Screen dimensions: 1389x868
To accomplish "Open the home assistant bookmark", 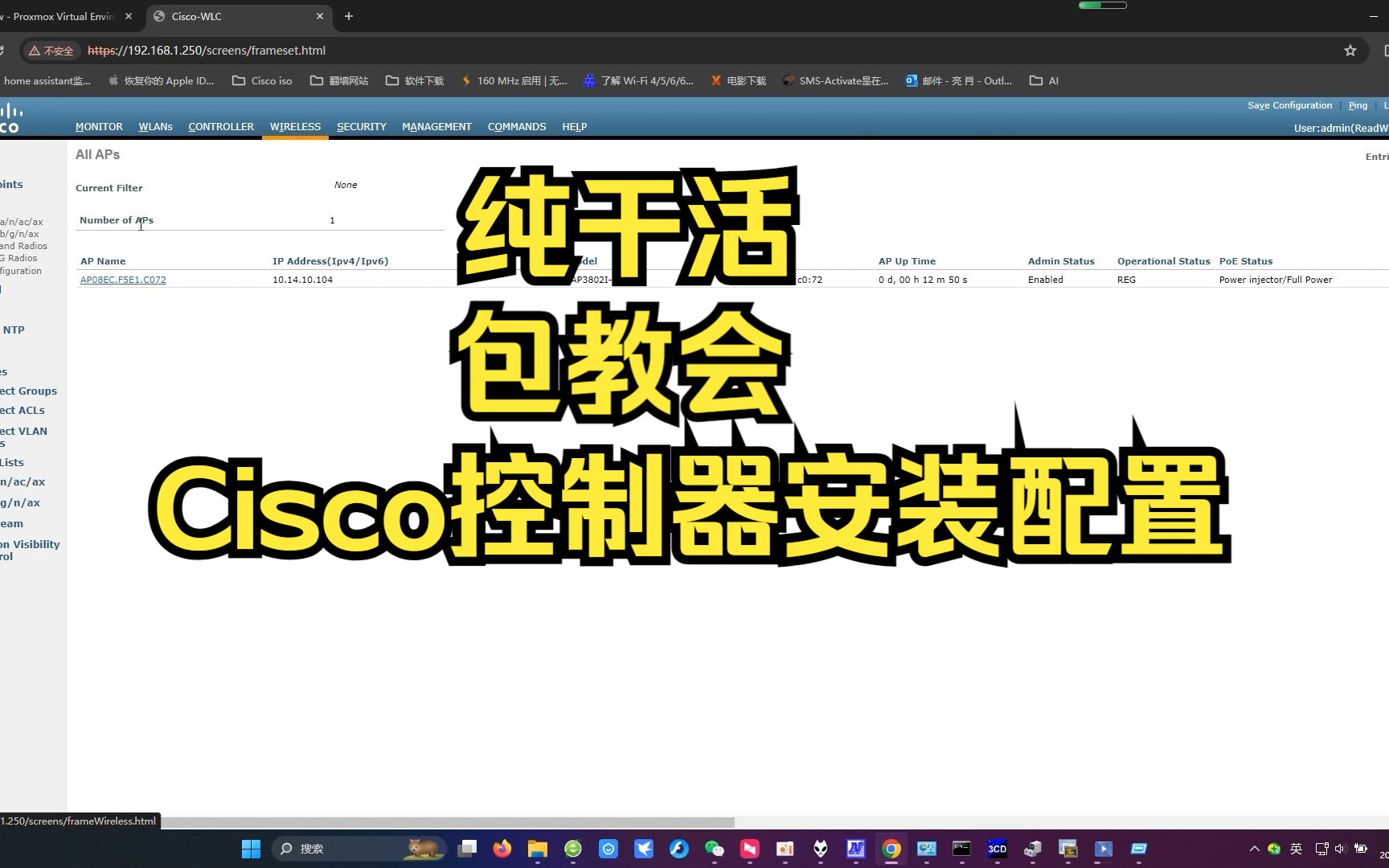I will pos(47,81).
